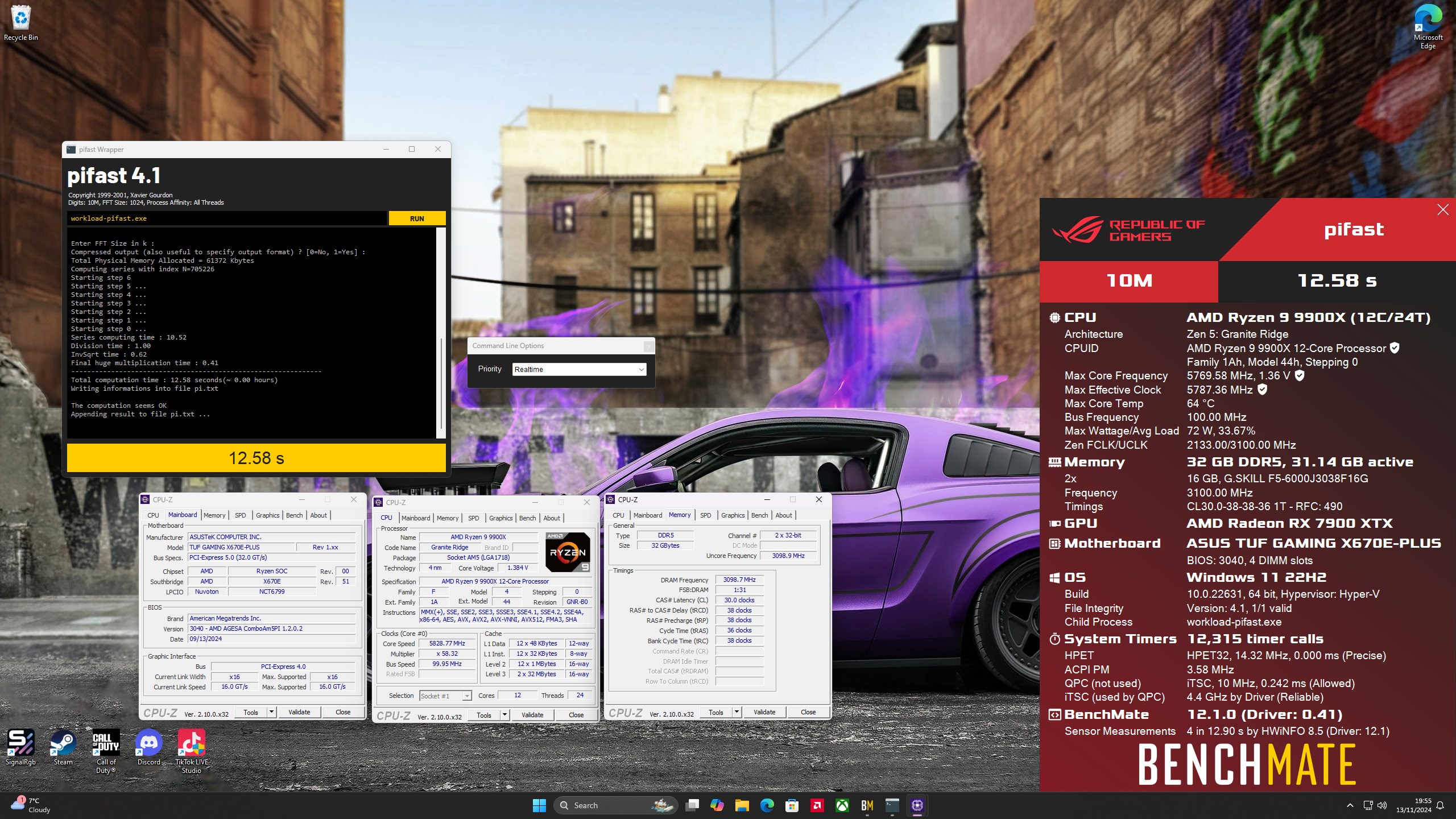Click BIOS Version 3040 AGESA field

click(x=272, y=629)
